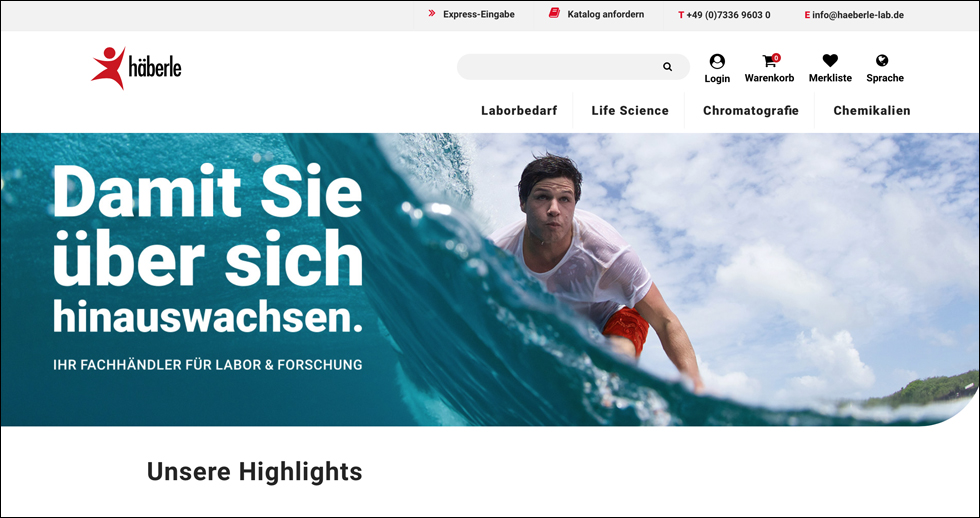This screenshot has width=980, height=518.
Task: Open the Login user icon
Action: [x=717, y=61]
